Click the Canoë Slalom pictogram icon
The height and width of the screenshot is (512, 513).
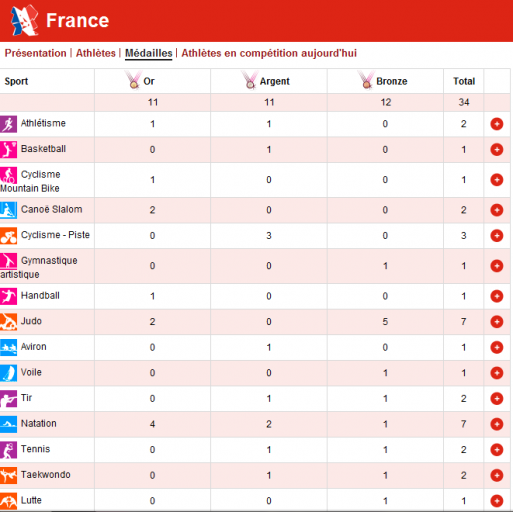[8, 210]
